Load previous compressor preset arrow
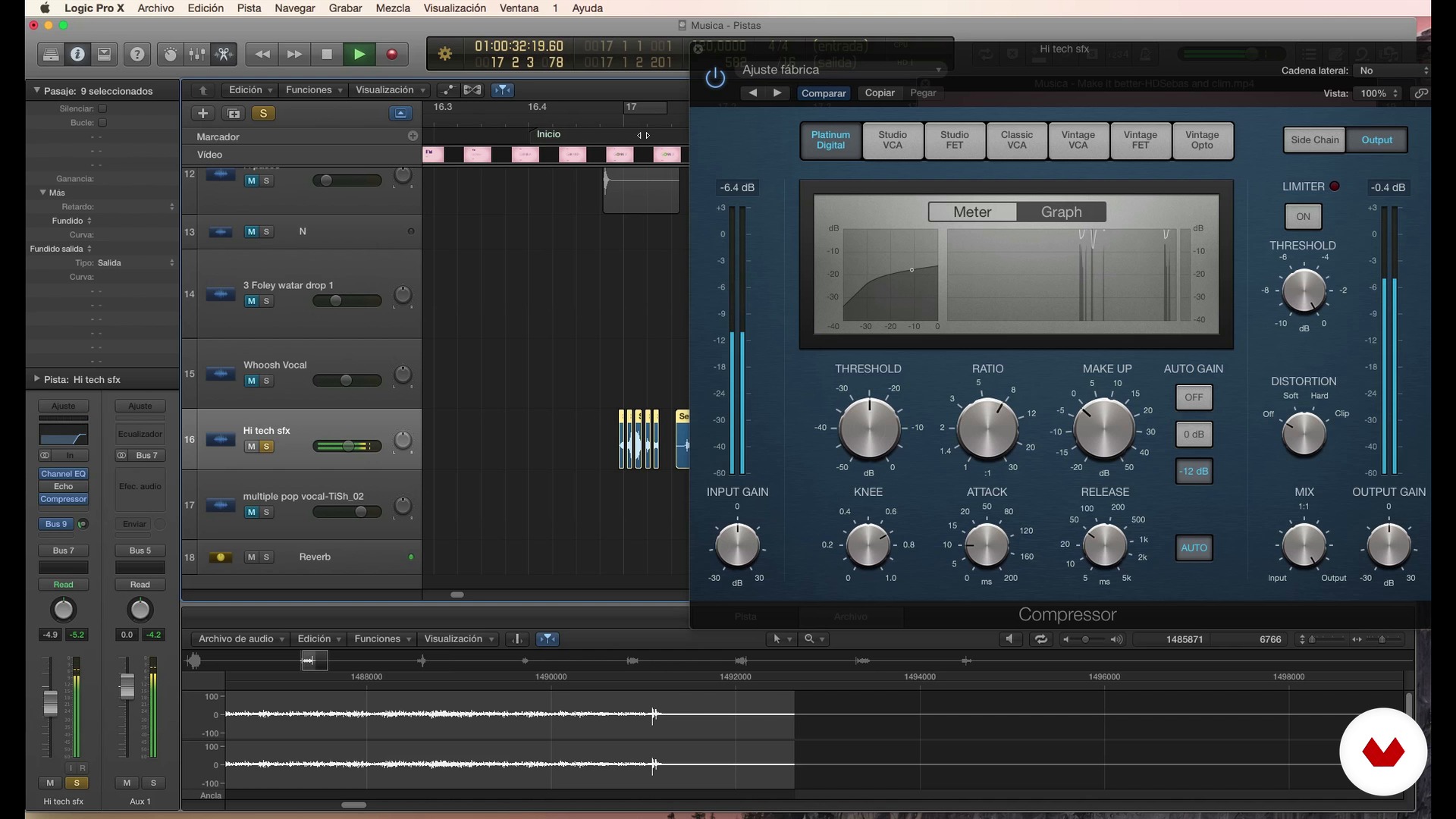Screen dimensions: 1456x819 pyautogui.click(x=752, y=93)
